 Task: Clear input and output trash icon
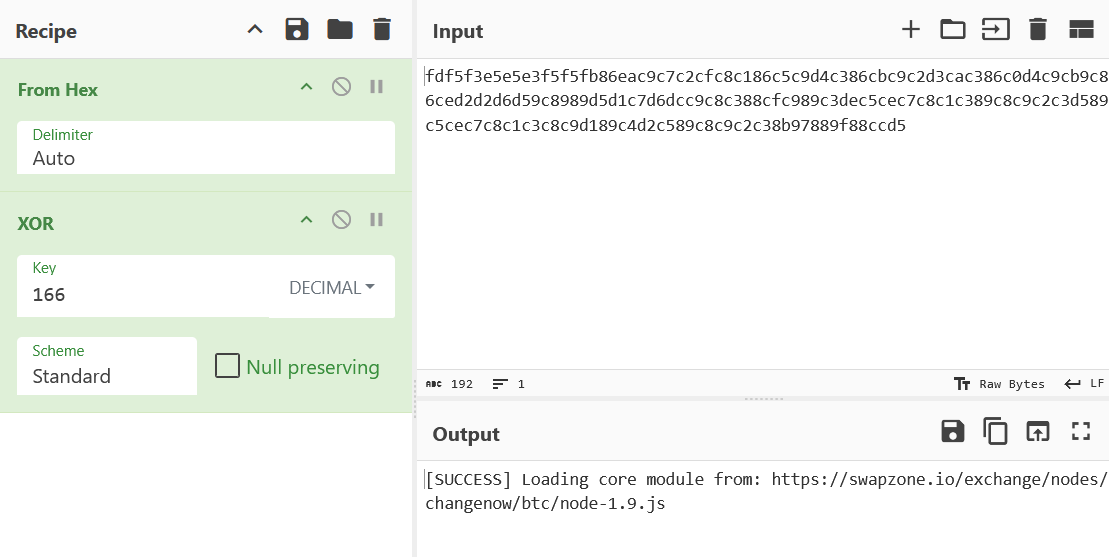1038,30
